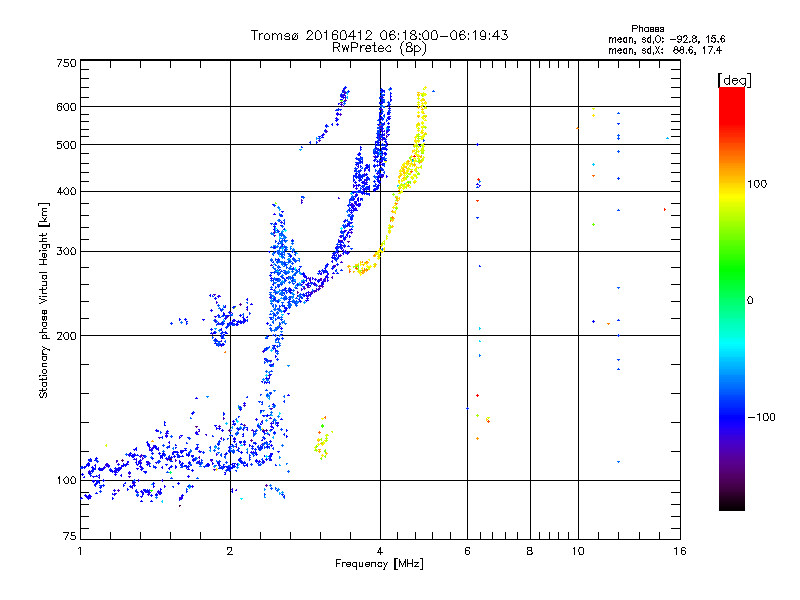800x600 pixels.
Task: Click the plot title 'Tromsø 20160412 06:18:00-06:19:43'
Action: (x=379, y=35)
